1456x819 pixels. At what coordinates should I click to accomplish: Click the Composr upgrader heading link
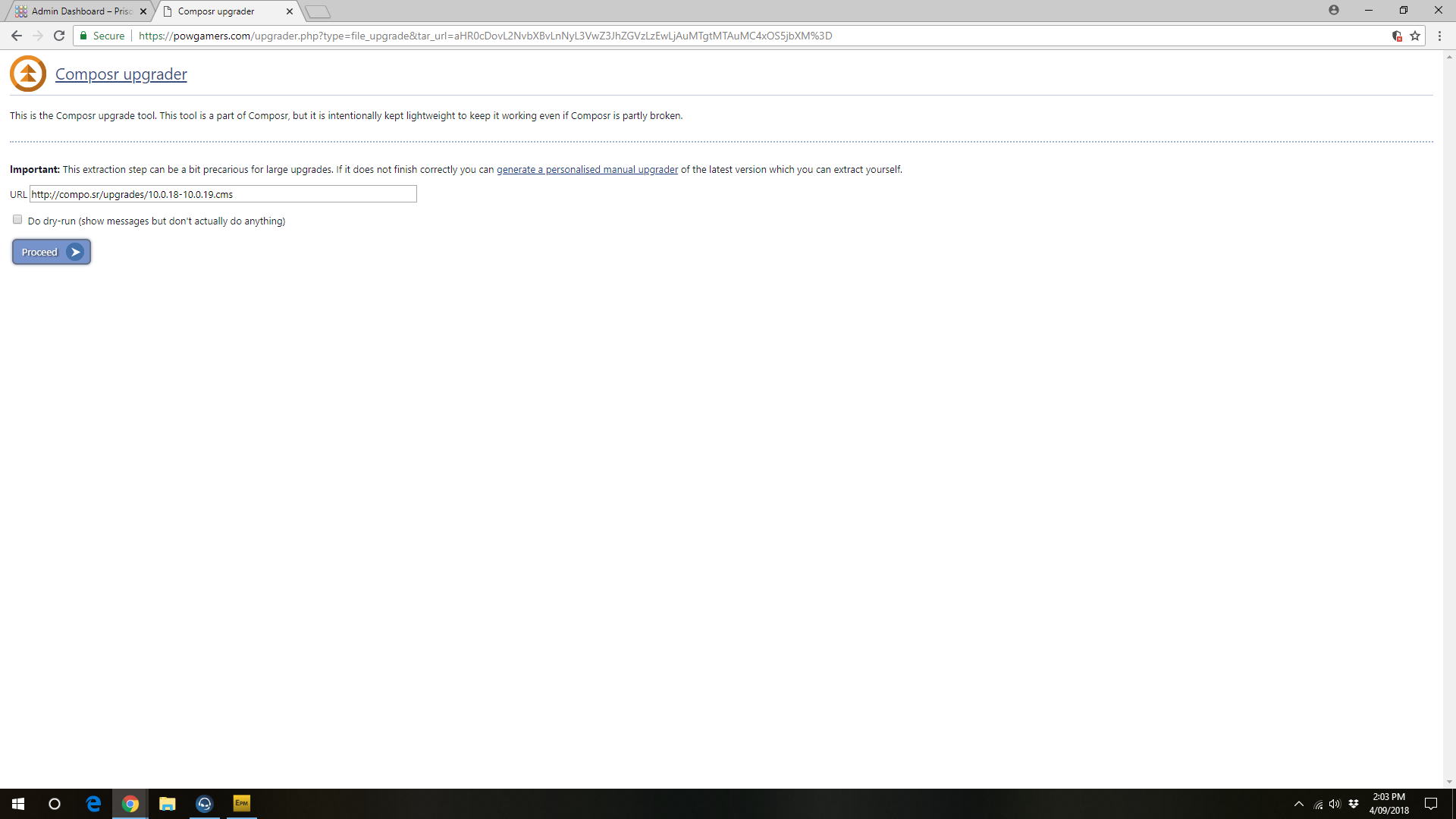pos(121,74)
